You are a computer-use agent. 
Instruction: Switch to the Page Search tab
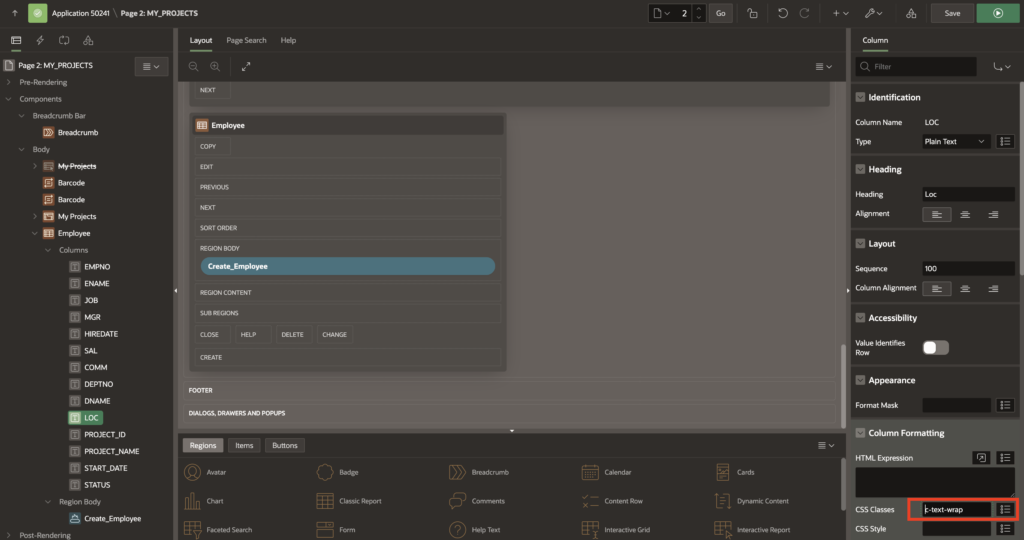coord(246,40)
